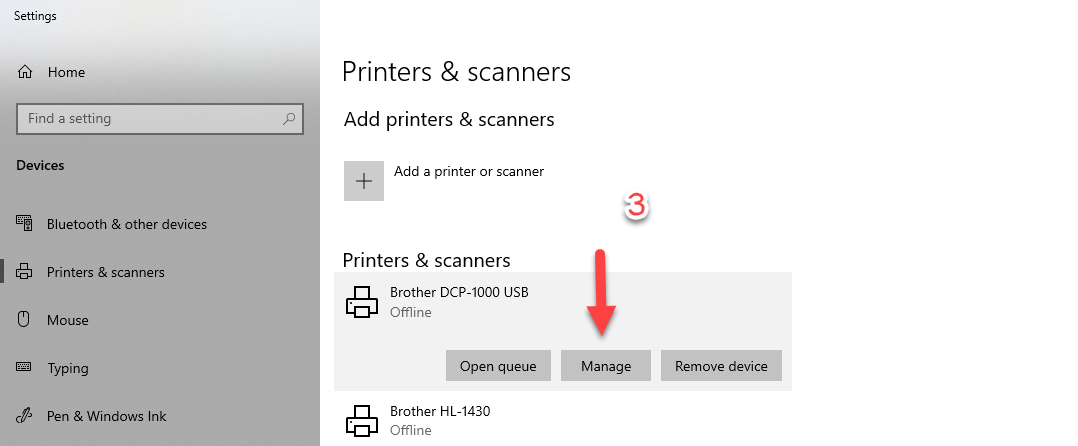This screenshot has height=446, width=1078.
Task: Select the Bluetooth & other devices icon
Action: coord(24,224)
